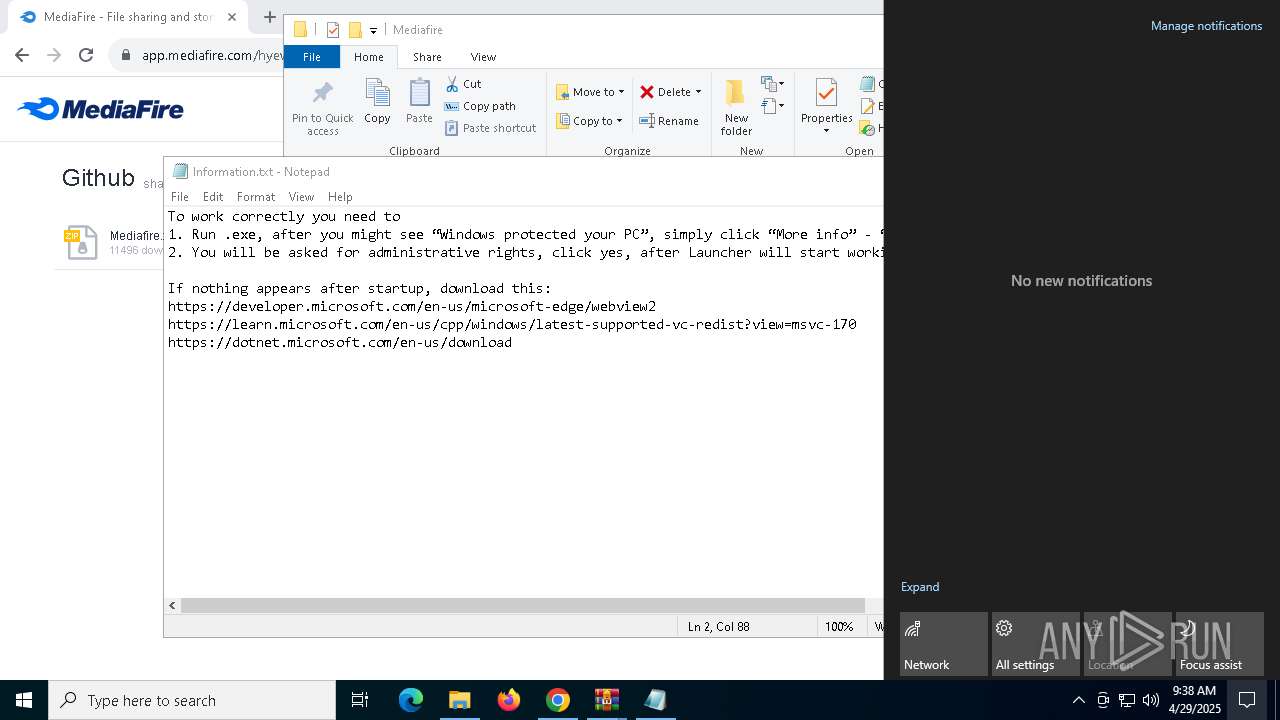Click the Github folder title on MediaFire page
1280x720 pixels.
point(98,178)
